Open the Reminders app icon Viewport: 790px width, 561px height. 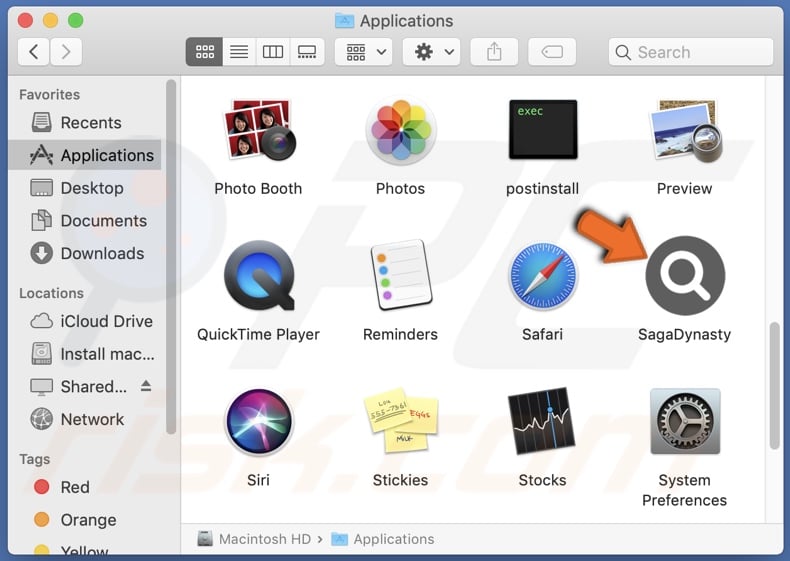coord(401,275)
